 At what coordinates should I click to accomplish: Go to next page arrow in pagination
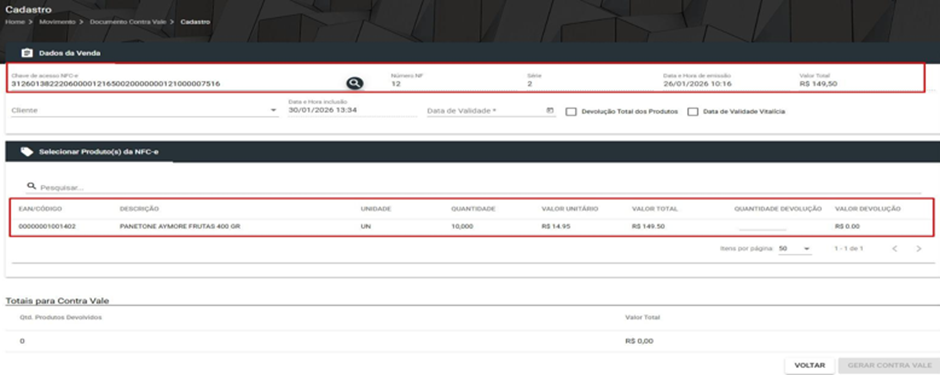919,249
